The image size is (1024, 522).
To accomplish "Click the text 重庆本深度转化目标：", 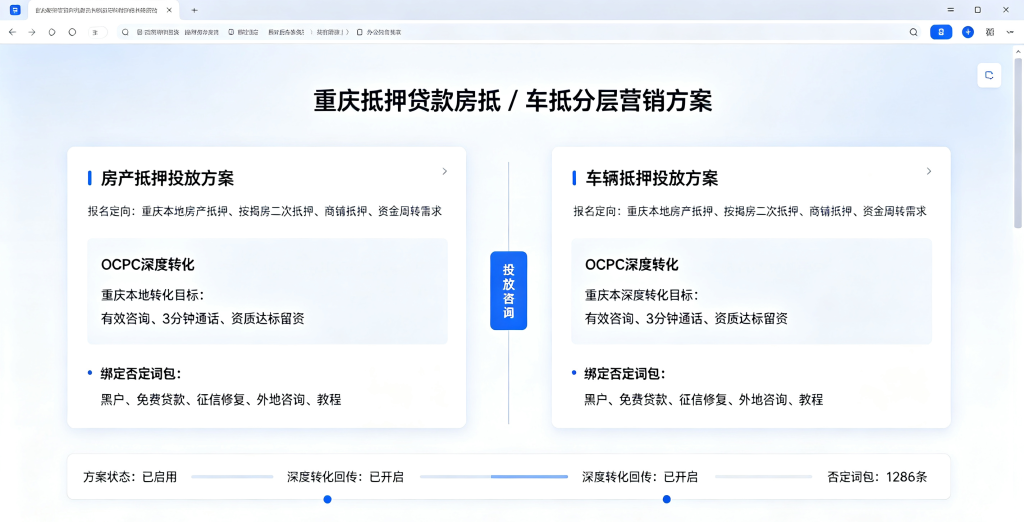I will [641, 295].
